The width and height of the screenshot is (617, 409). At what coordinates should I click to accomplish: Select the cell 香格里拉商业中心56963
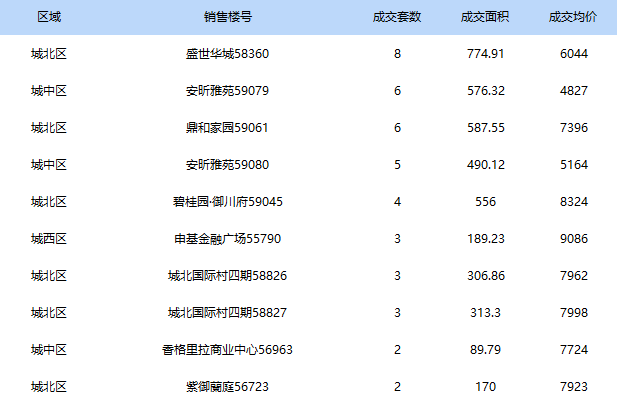click(x=227, y=350)
